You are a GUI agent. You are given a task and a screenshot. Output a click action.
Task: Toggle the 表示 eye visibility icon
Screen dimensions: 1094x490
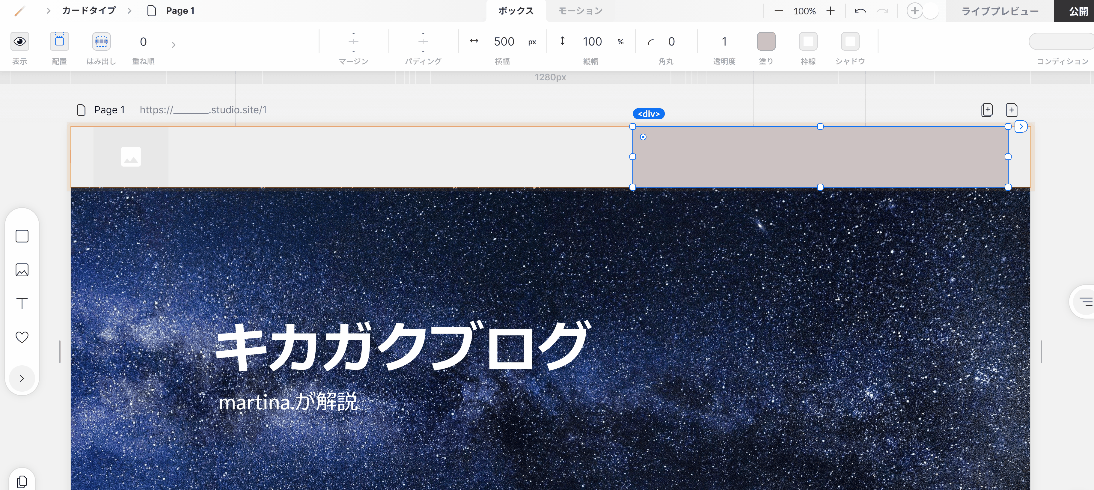20,42
